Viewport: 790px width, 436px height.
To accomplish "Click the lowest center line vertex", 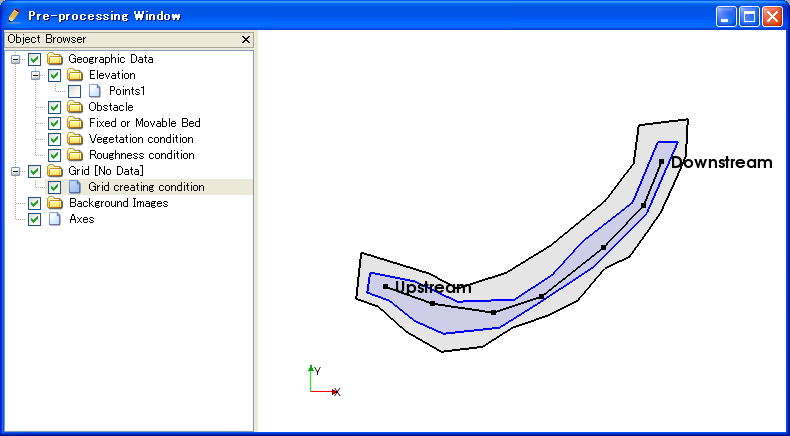I will [x=493, y=313].
